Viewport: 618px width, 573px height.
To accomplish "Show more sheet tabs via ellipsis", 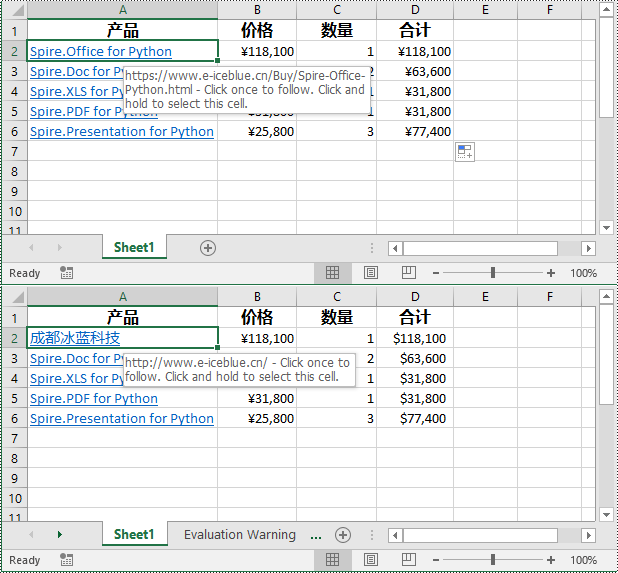I will (x=316, y=536).
